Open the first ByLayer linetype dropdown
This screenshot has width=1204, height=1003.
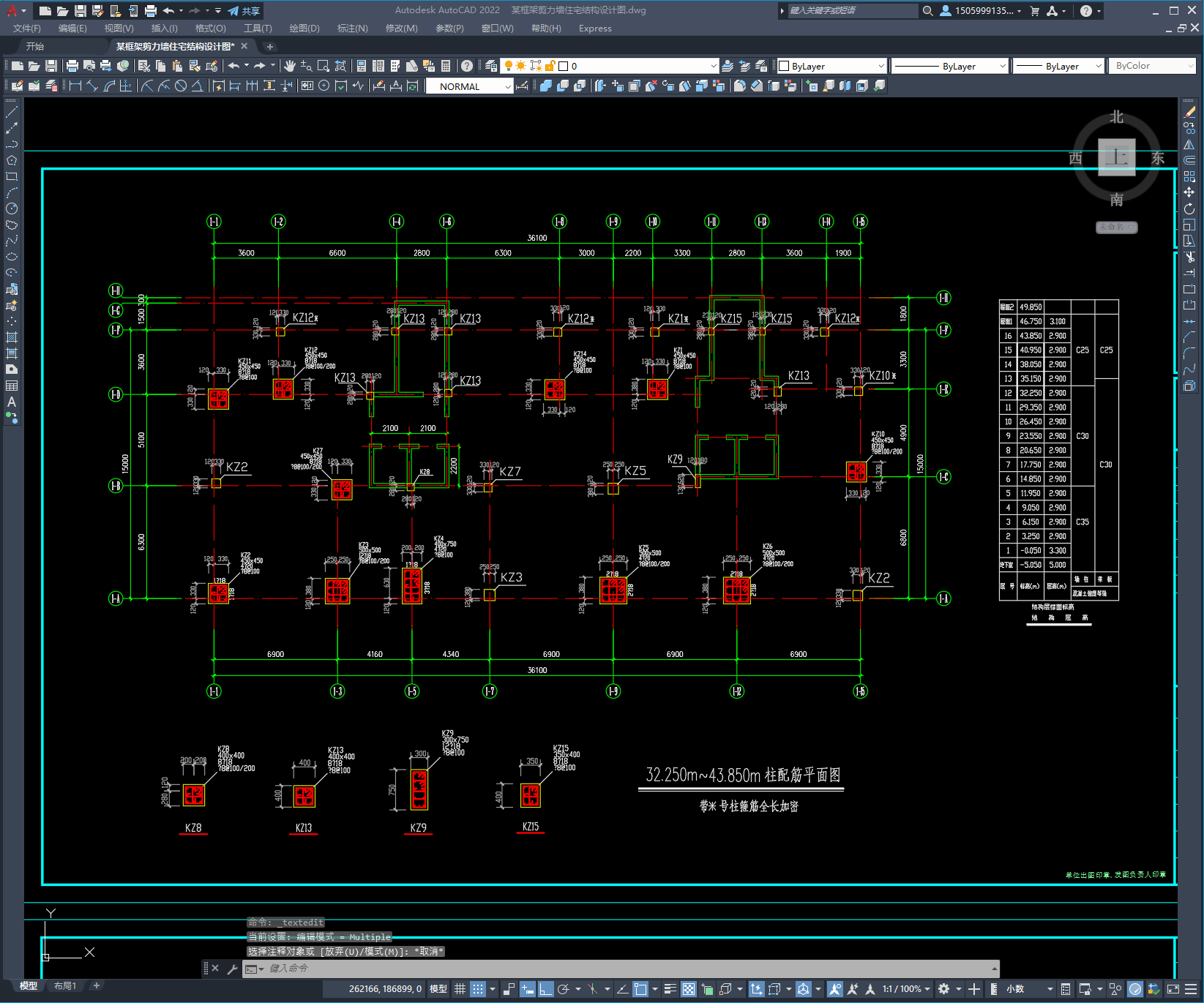950,66
